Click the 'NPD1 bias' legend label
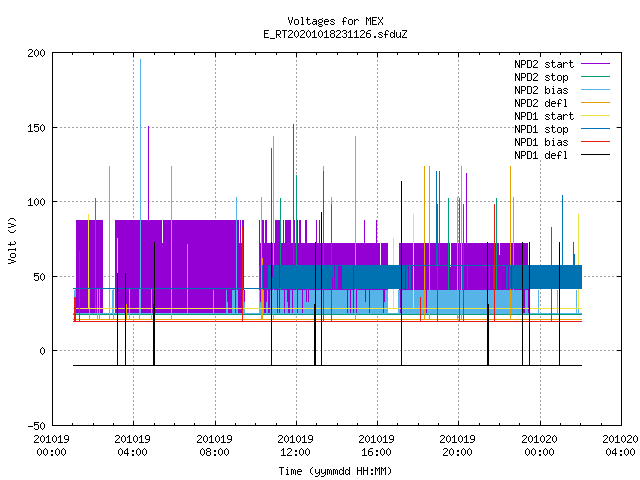 pyautogui.click(x=541, y=142)
